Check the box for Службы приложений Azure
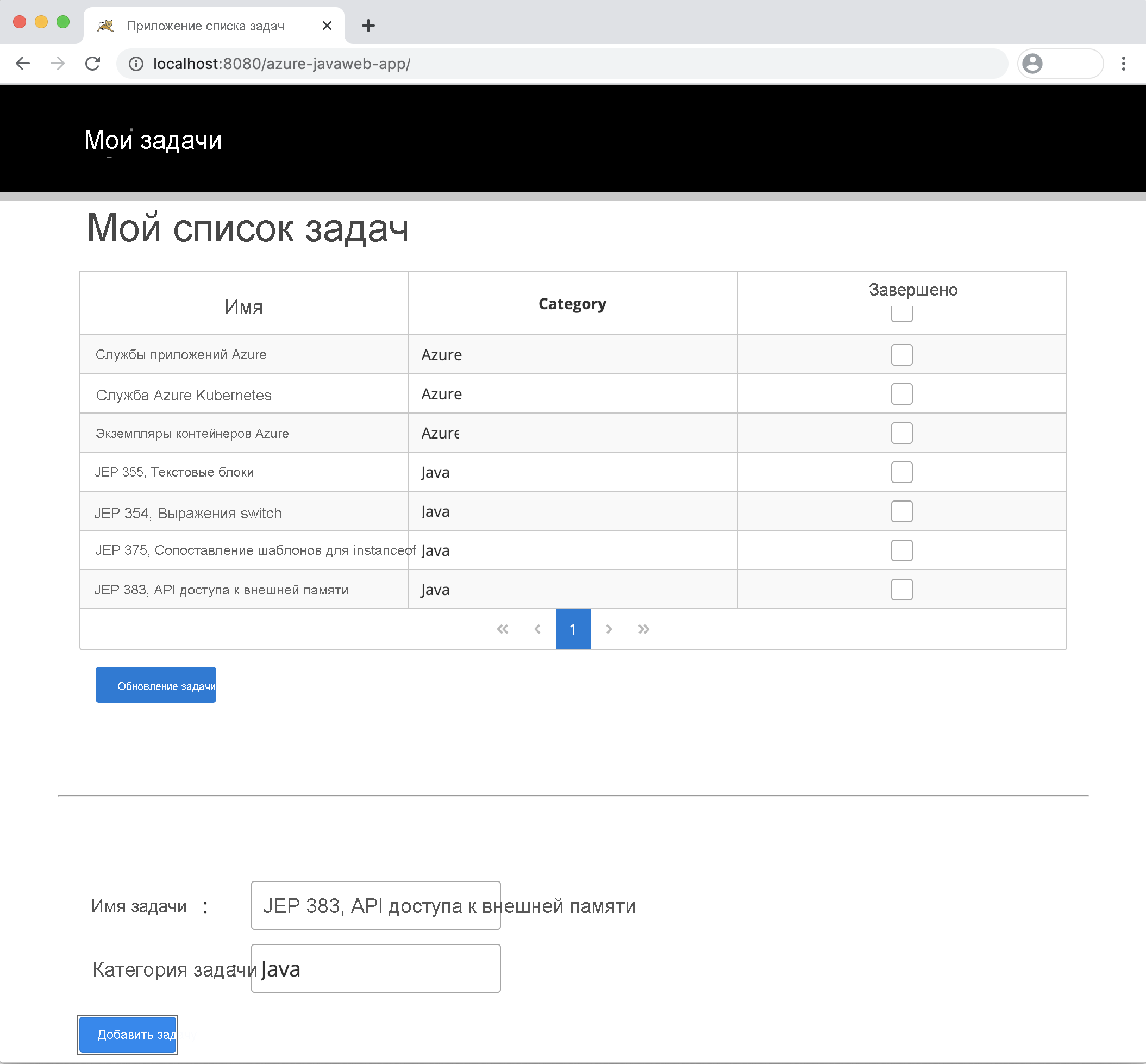Viewport: 1146px width, 1064px height. pos(902,355)
